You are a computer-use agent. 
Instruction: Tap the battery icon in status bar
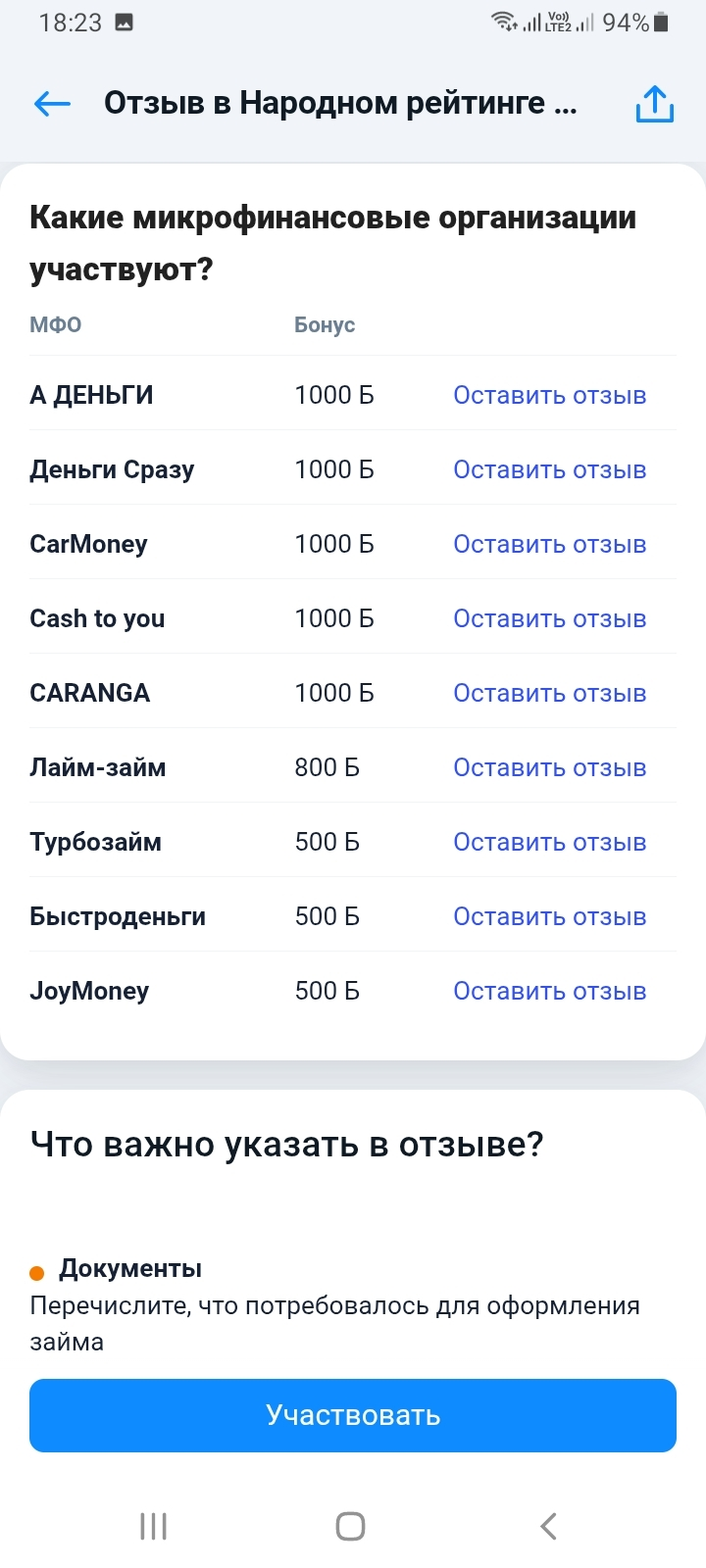[661, 23]
